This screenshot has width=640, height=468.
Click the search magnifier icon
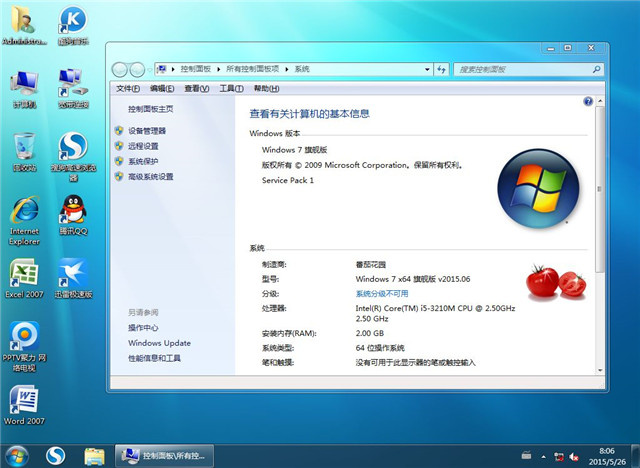tap(597, 69)
